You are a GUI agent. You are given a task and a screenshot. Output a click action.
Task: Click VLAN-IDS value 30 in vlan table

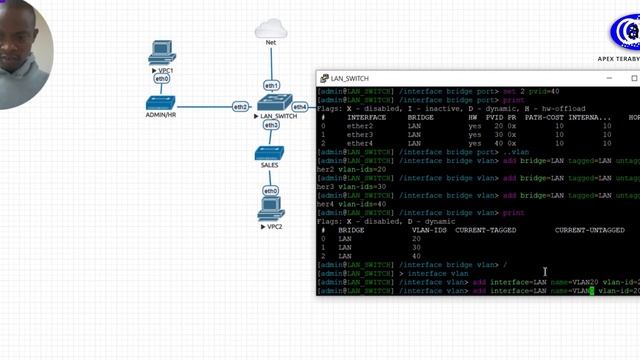[416, 247]
